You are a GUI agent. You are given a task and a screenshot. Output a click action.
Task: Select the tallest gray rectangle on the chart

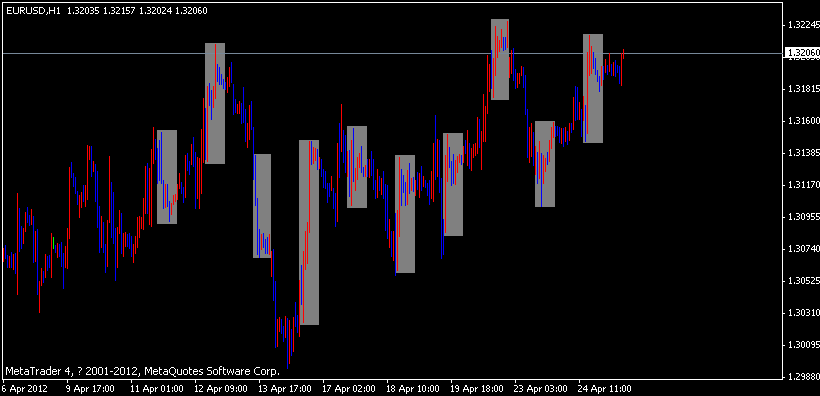309,232
